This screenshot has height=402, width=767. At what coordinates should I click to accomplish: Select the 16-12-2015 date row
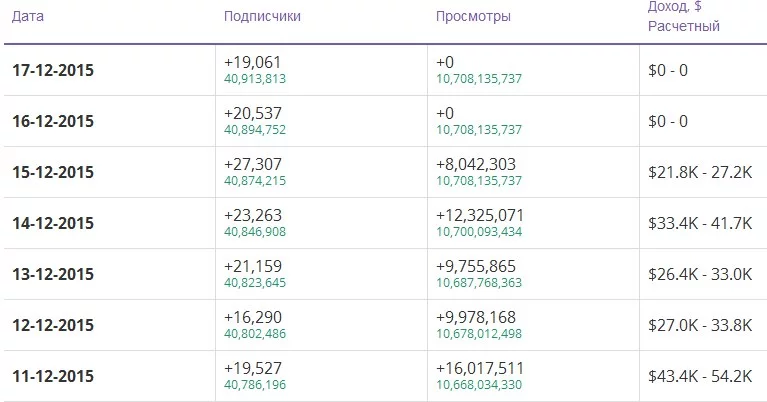point(53,121)
